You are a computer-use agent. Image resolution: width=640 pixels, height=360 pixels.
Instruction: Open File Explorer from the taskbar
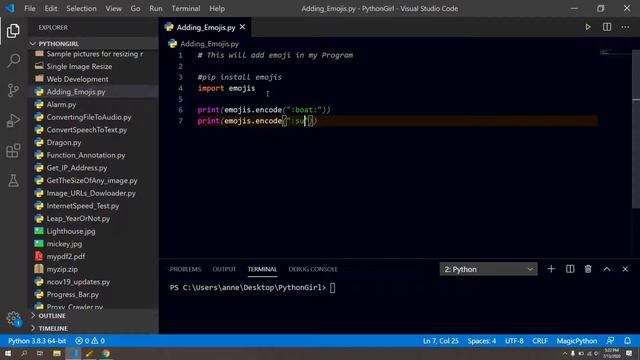click(x=57, y=353)
